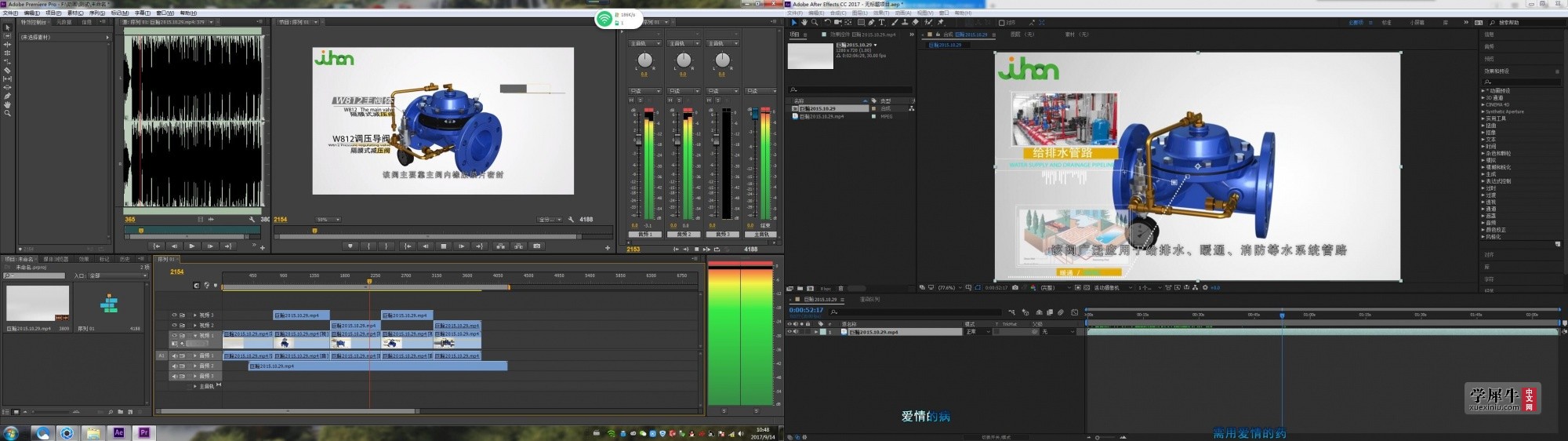Screen dimensions: 1568x441
Task: Mute audio track 1 speaker toggle
Action: (174, 355)
